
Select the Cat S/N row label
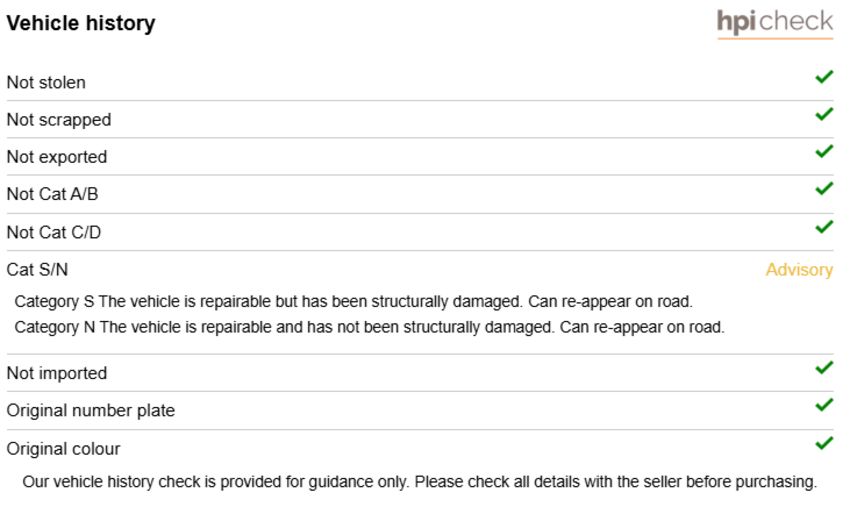click(37, 269)
